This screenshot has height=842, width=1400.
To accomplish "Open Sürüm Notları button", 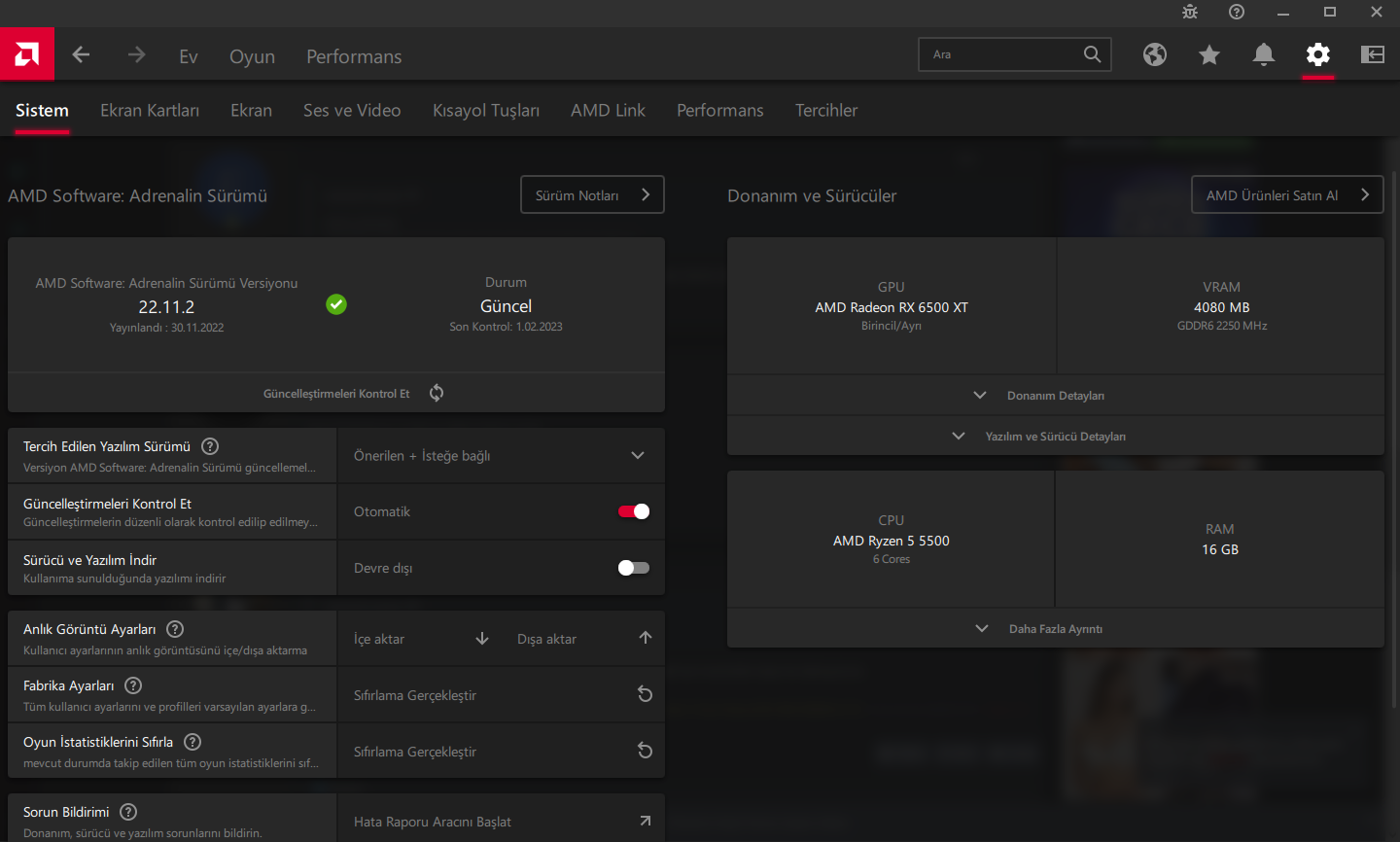I will click(593, 194).
